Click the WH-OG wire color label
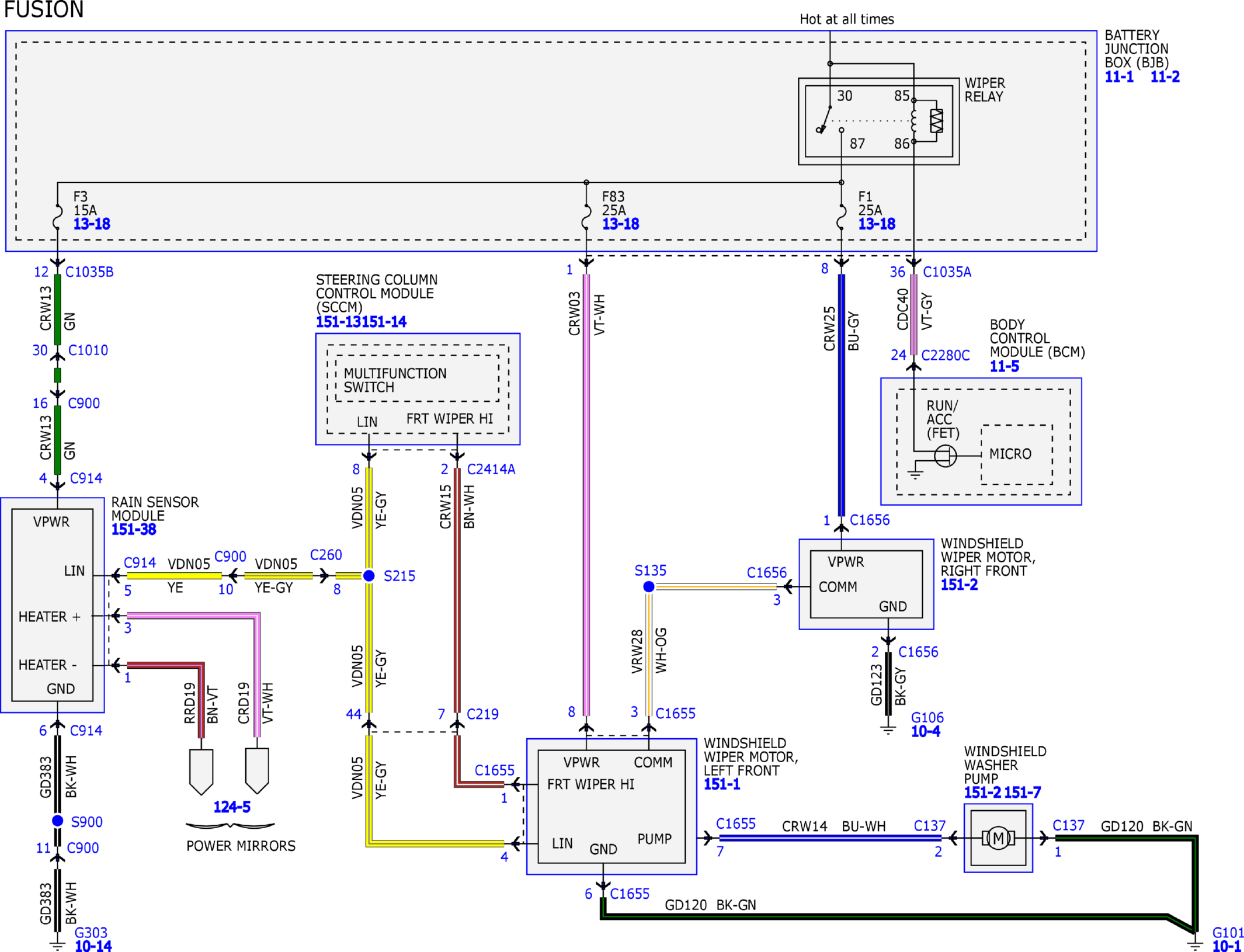Viewport: 1244px width, 952px height. click(661, 650)
